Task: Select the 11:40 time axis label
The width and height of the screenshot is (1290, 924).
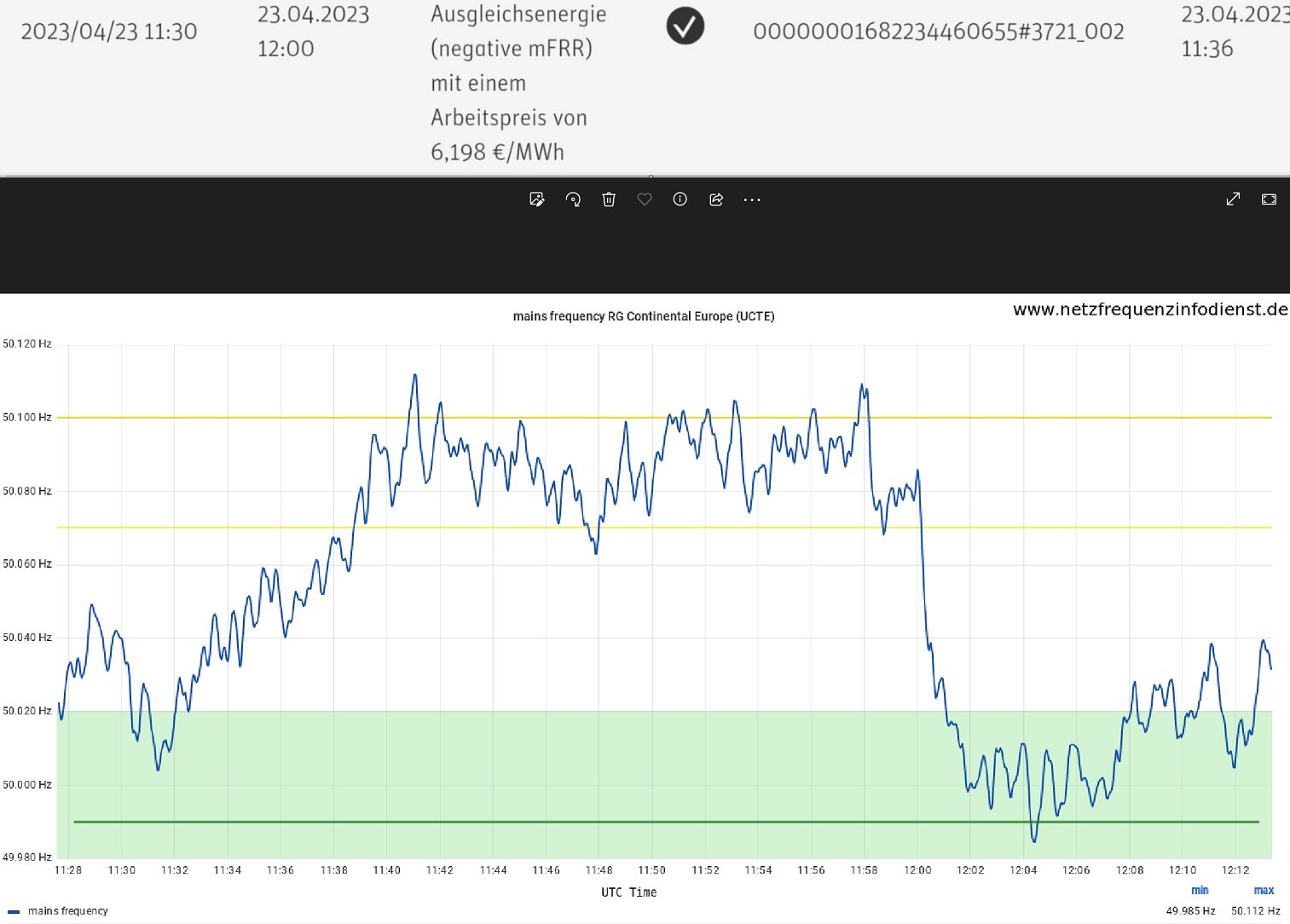Action: point(386,870)
